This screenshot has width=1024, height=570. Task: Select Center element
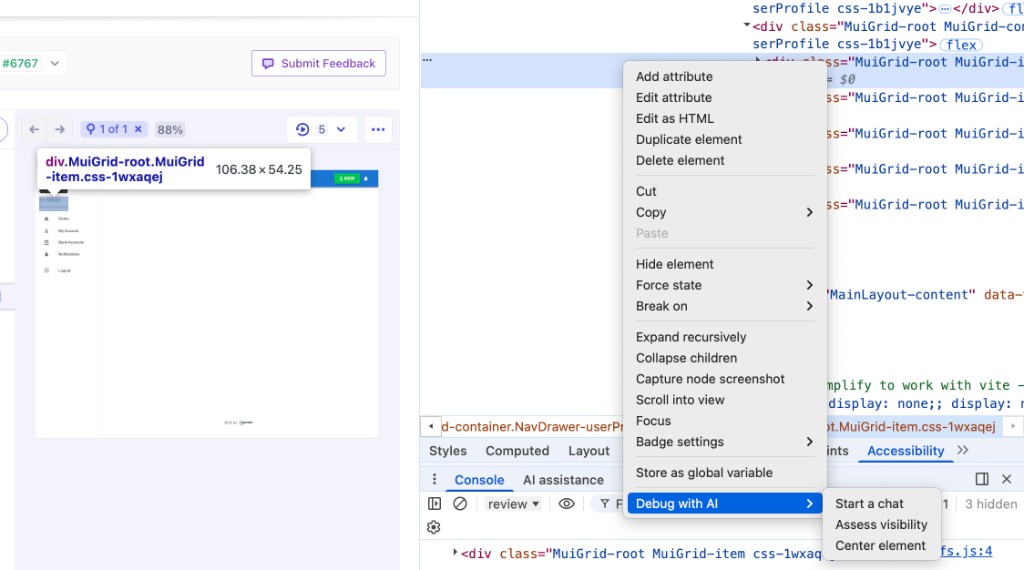(x=880, y=545)
